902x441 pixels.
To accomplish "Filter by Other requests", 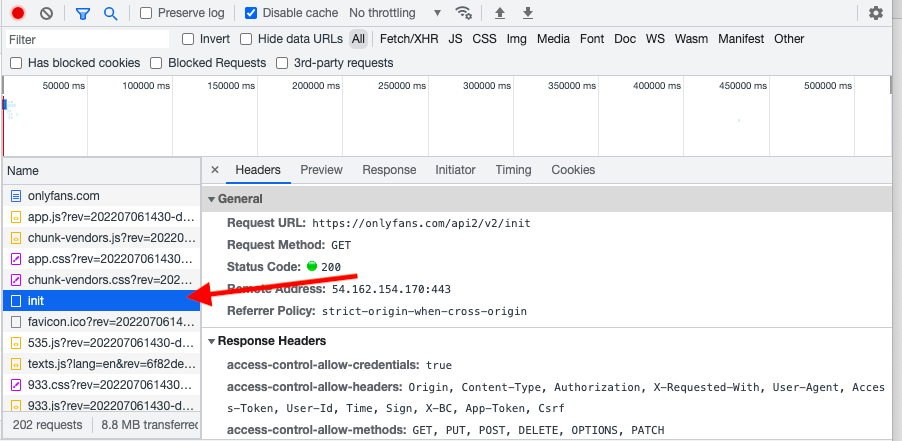I will 789,39.
